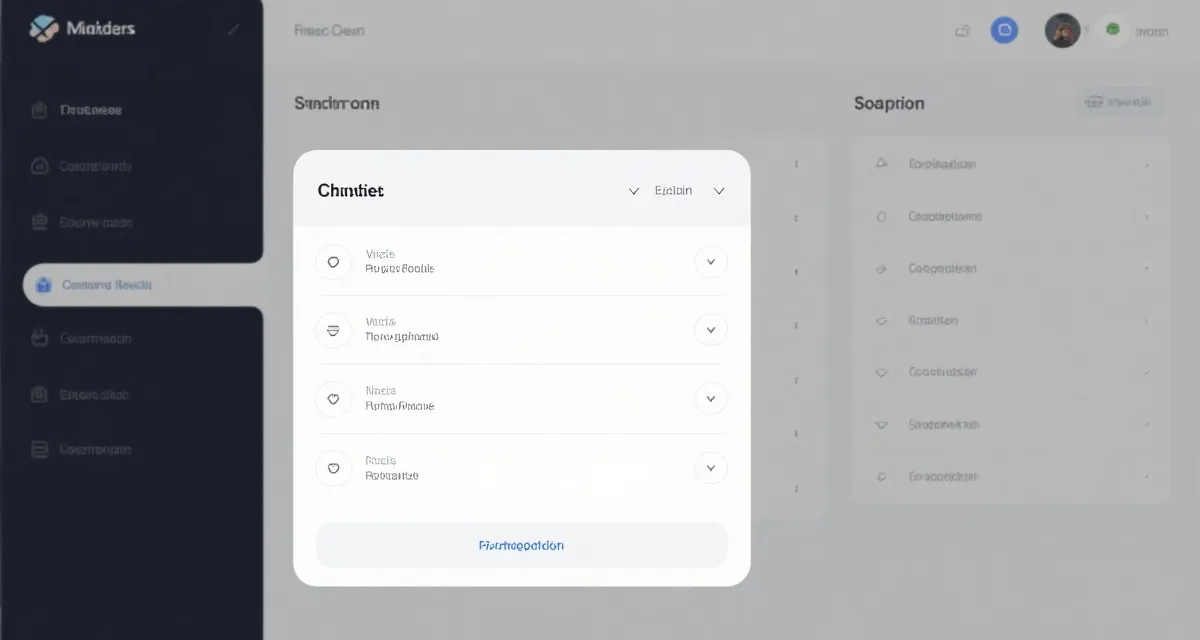
Task: Click the lines icon in the dialog's second row
Action: click(x=333, y=330)
